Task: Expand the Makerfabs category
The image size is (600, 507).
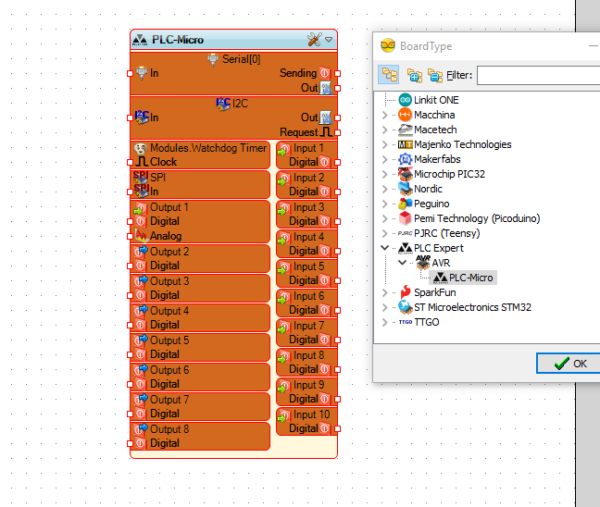Action: (x=385, y=159)
